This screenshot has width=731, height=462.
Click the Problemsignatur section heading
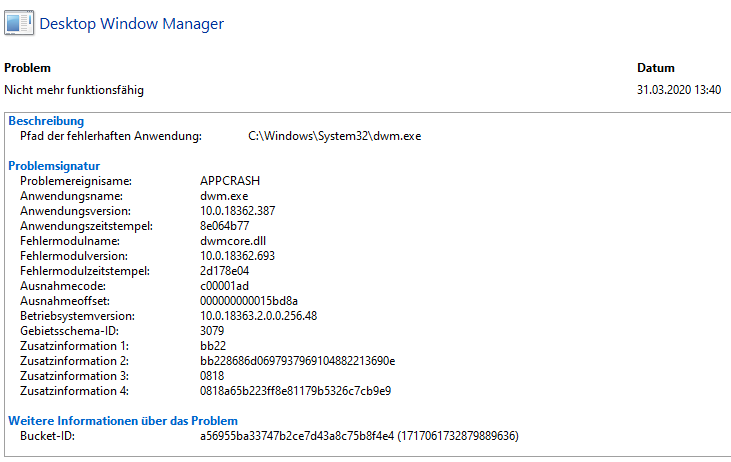coord(54,166)
